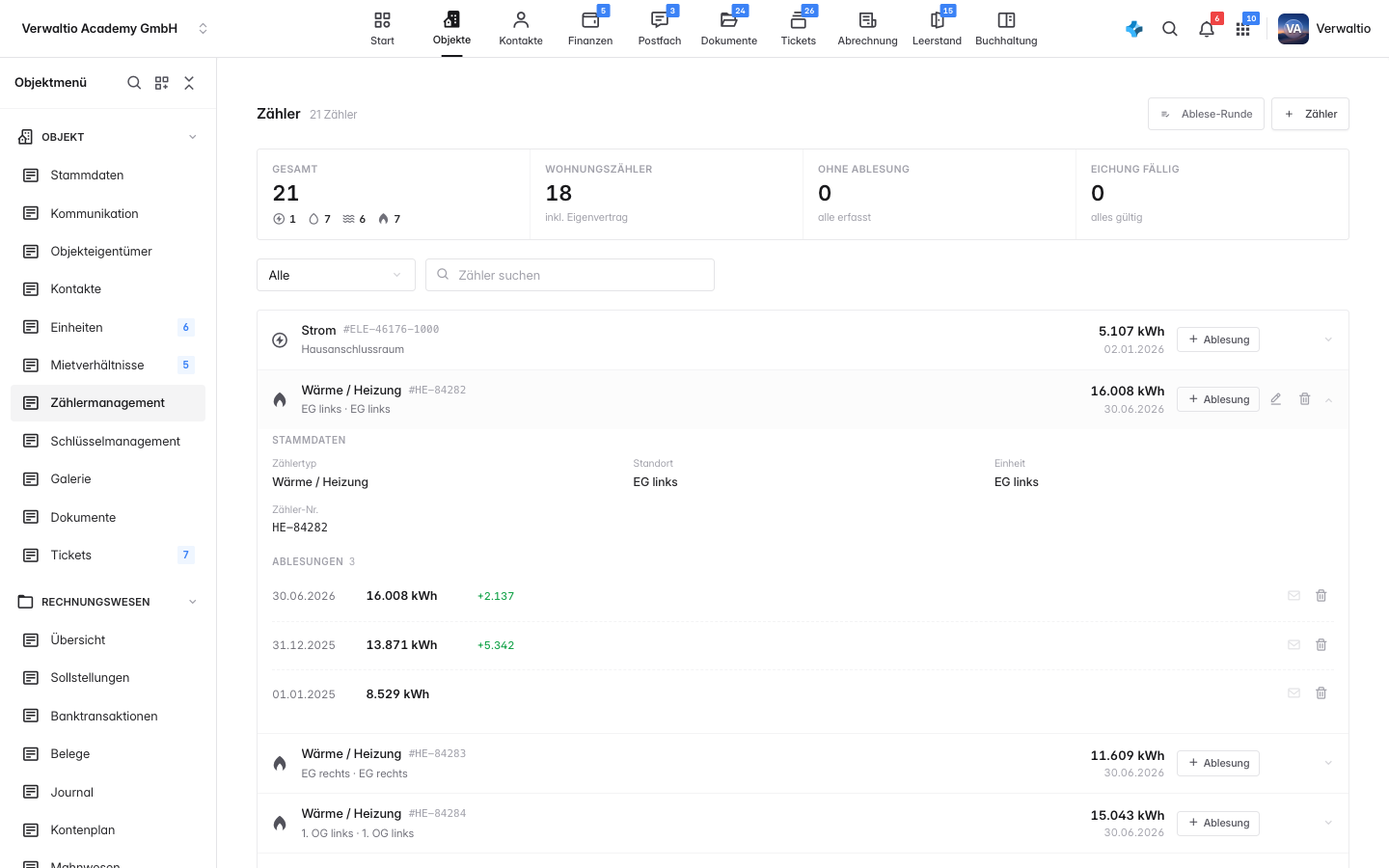Viewport: 1389px width, 868px height.
Task: Open Banktransaktionen in the sidebar
Action: click(x=108, y=717)
